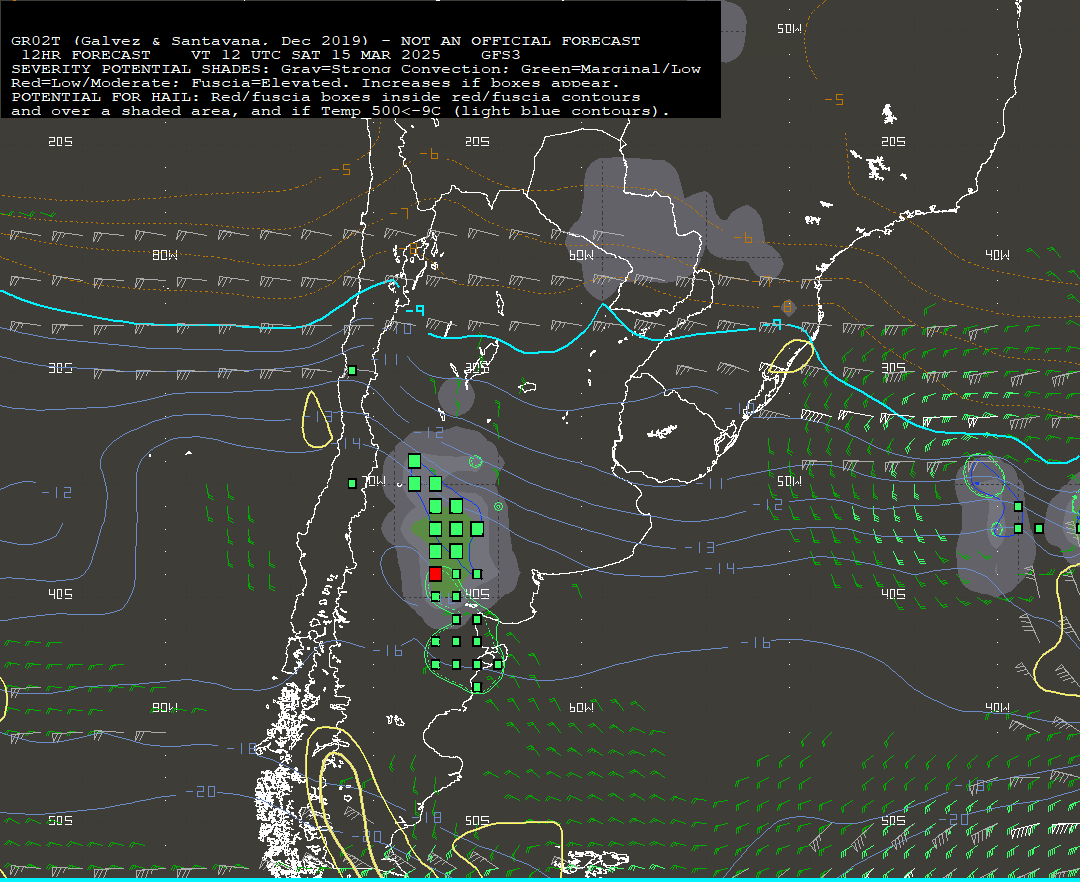Click the "-16" label east over the Atlantic

[756, 643]
